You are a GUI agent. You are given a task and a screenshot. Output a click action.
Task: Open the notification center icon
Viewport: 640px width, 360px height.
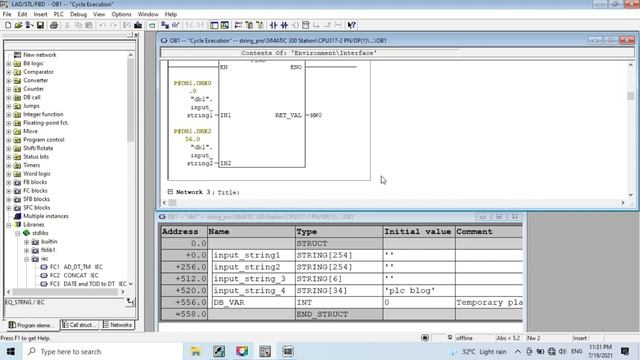(625, 351)
